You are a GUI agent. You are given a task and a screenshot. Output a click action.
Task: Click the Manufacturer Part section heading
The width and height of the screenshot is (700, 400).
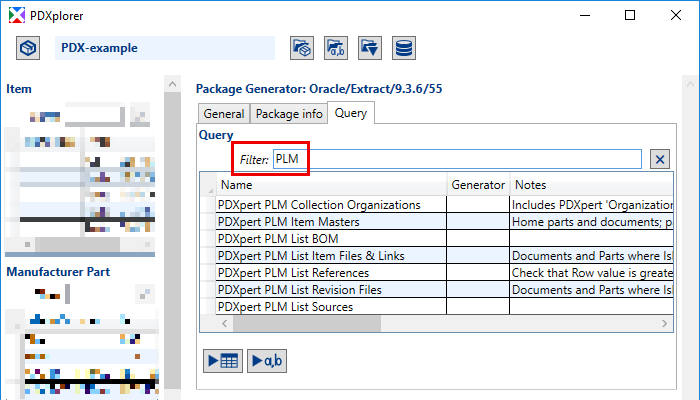click(x=58, y=272)
